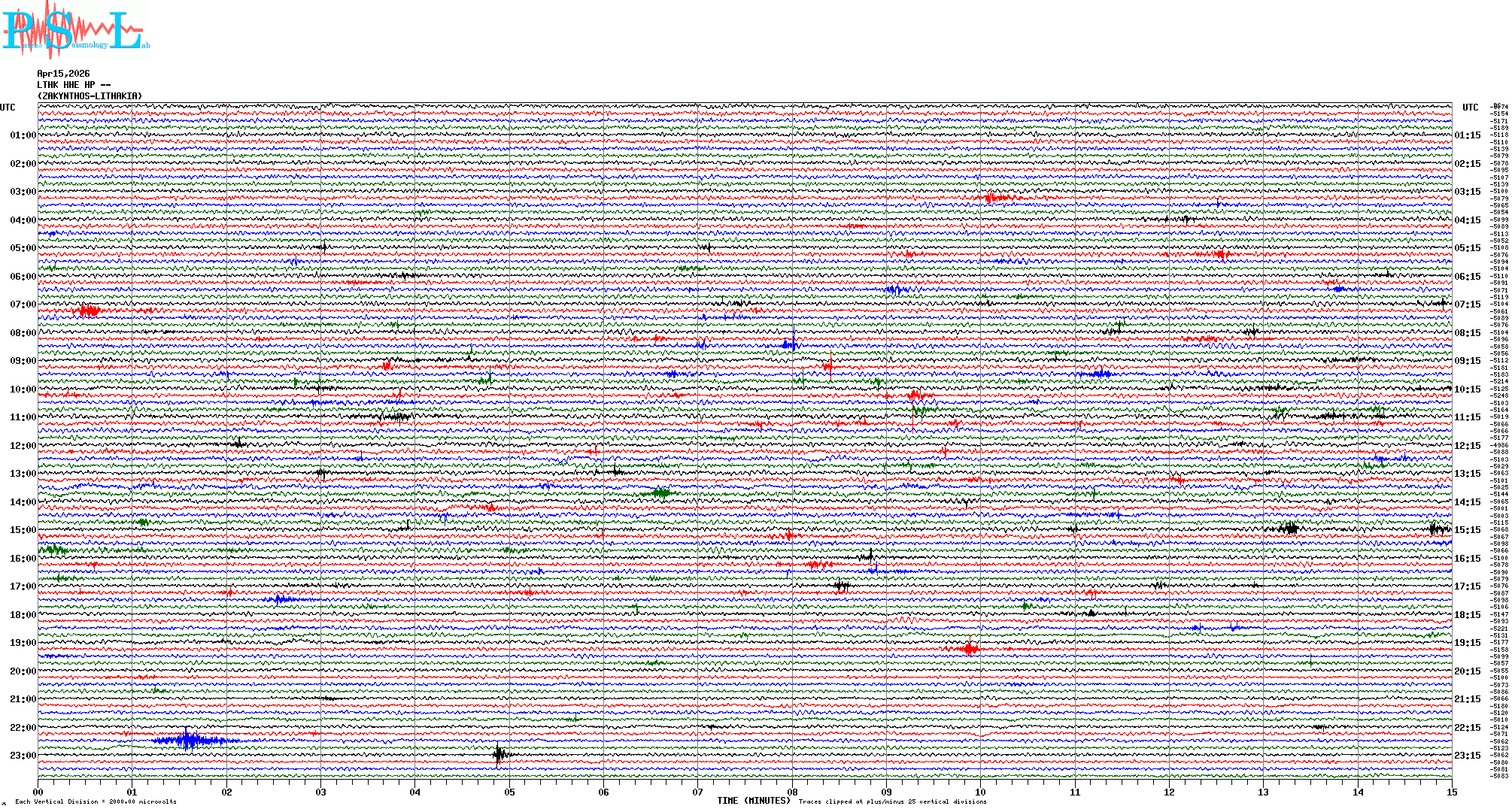Click the red event near minute 10 on the 19:00 trace
The image size is (1512, 812).
coord(970,648)
